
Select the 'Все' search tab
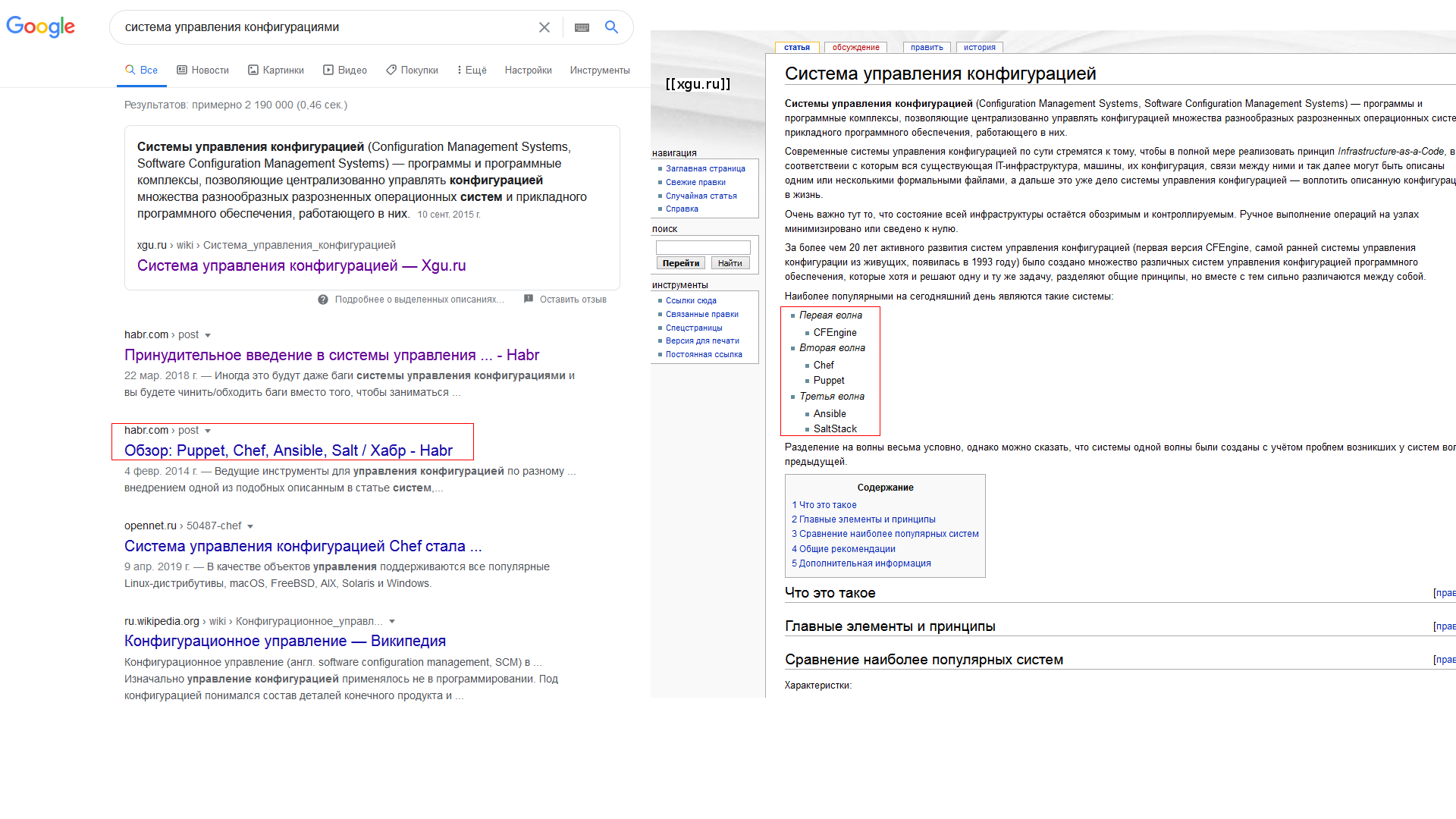click(x=142, y=70)
